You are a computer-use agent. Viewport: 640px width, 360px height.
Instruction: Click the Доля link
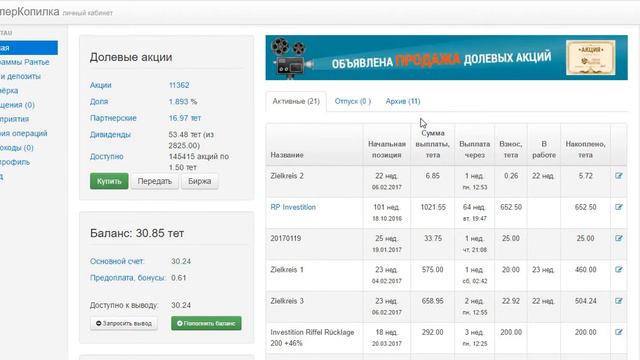click(x=99, y=102)
